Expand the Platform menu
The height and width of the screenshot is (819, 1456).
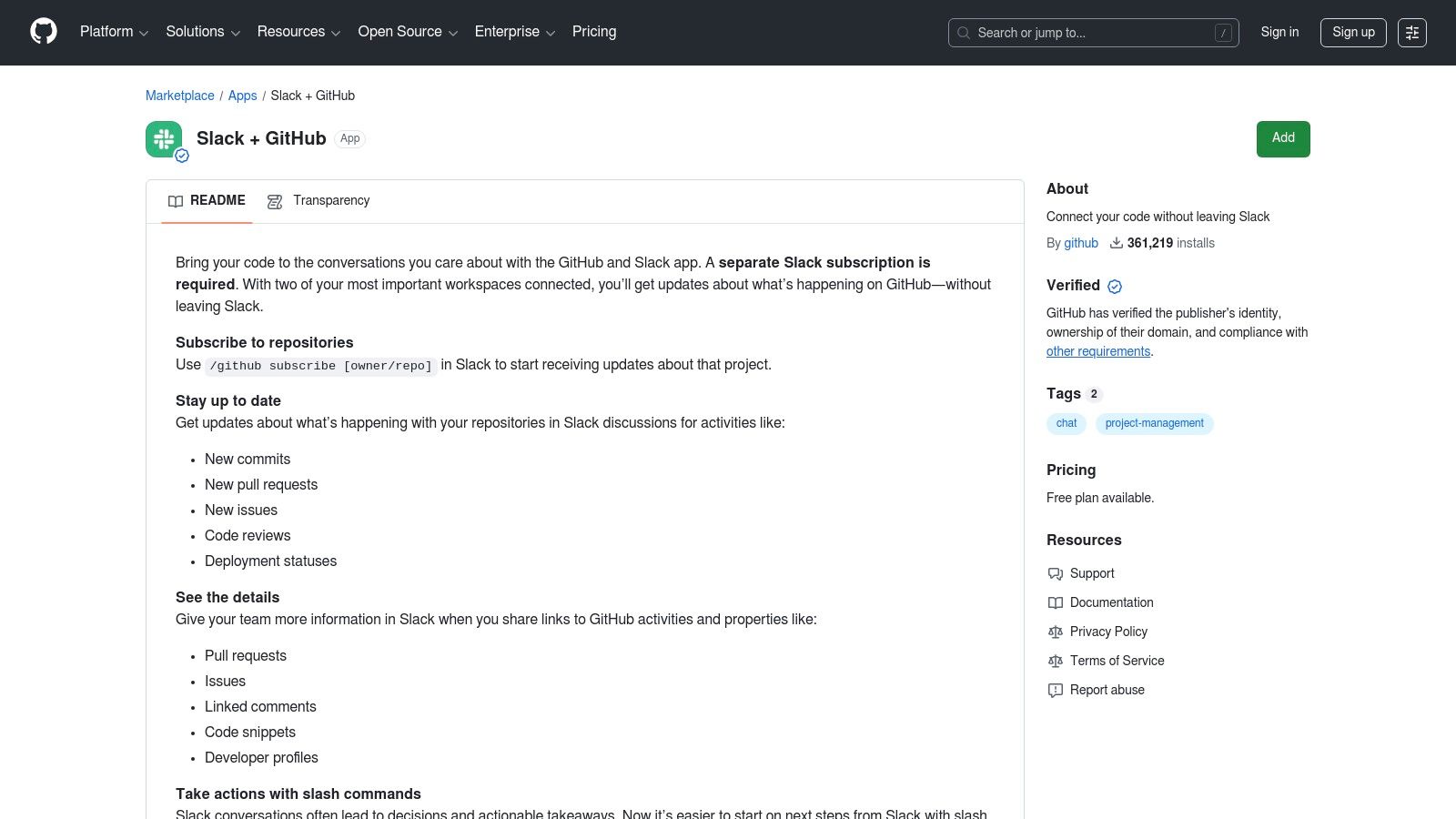tap(114, 32)
